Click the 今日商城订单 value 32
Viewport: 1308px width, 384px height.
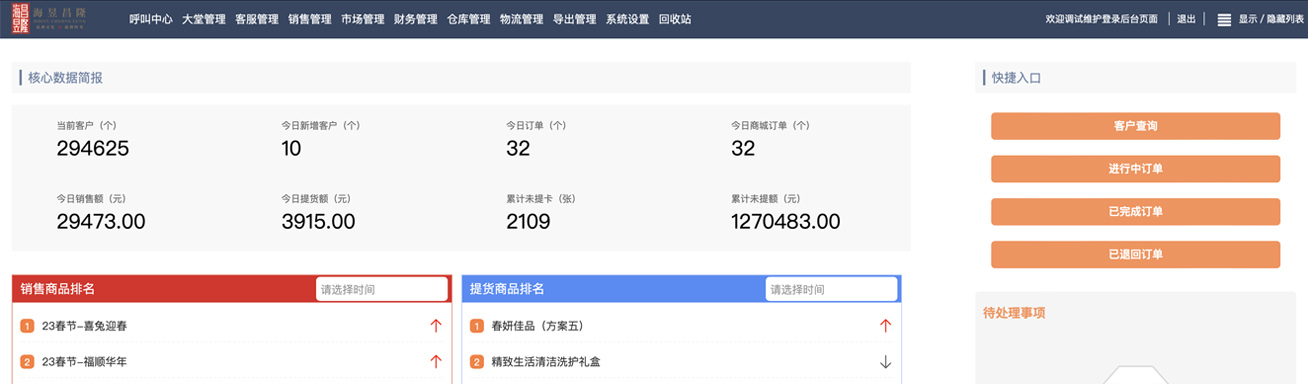click(743, 149)
